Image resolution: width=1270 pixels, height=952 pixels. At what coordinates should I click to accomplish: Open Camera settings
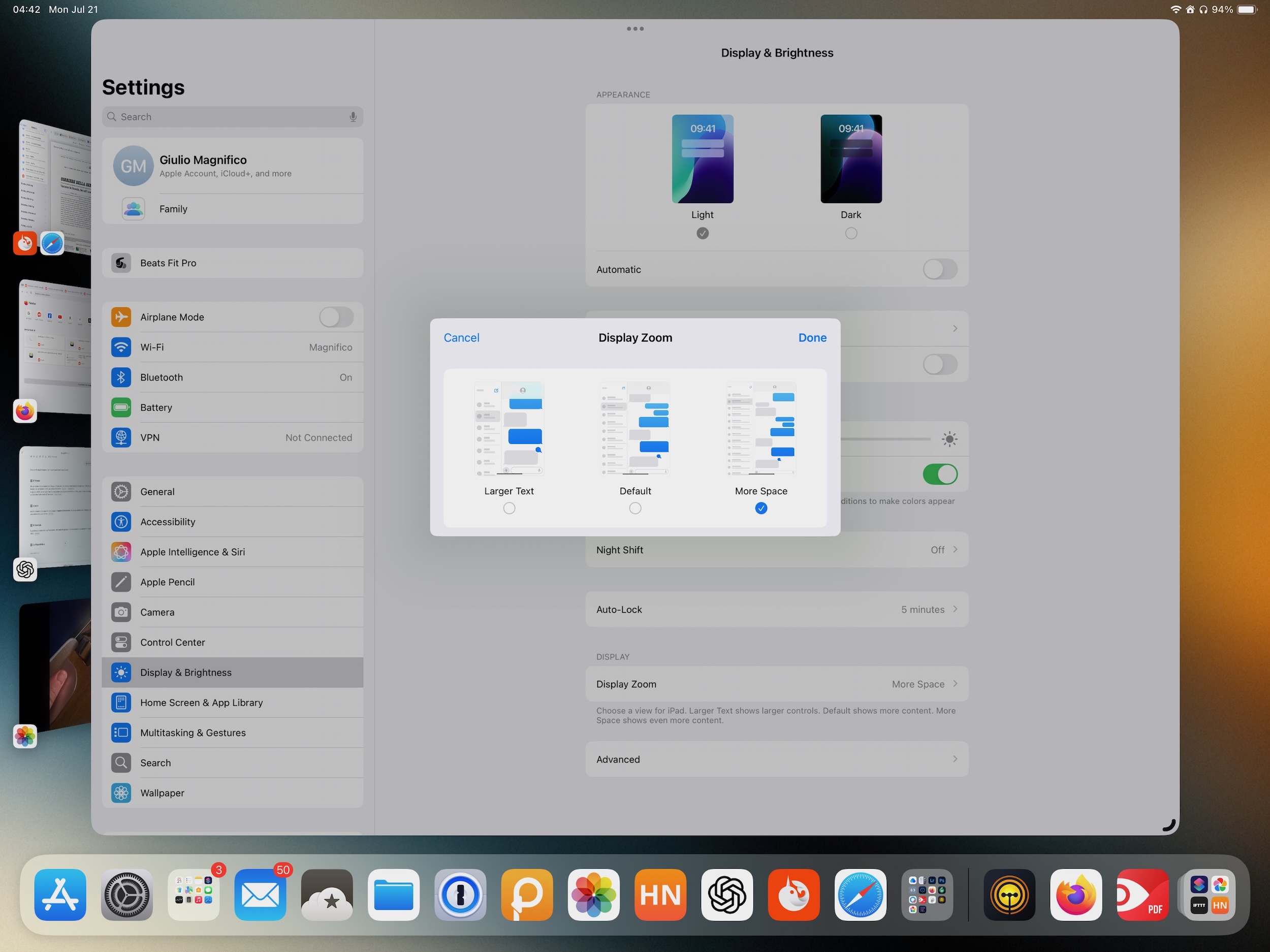click(233, 612)
